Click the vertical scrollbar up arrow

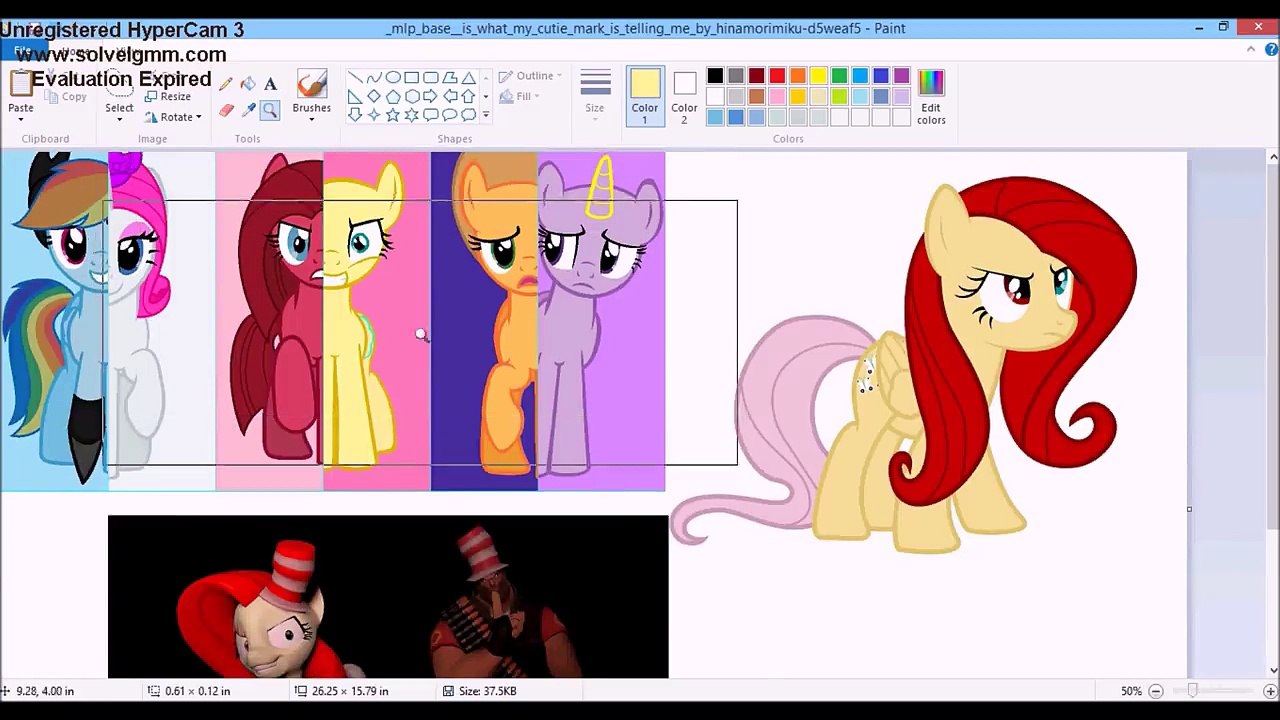click(x=1273, y=158)
